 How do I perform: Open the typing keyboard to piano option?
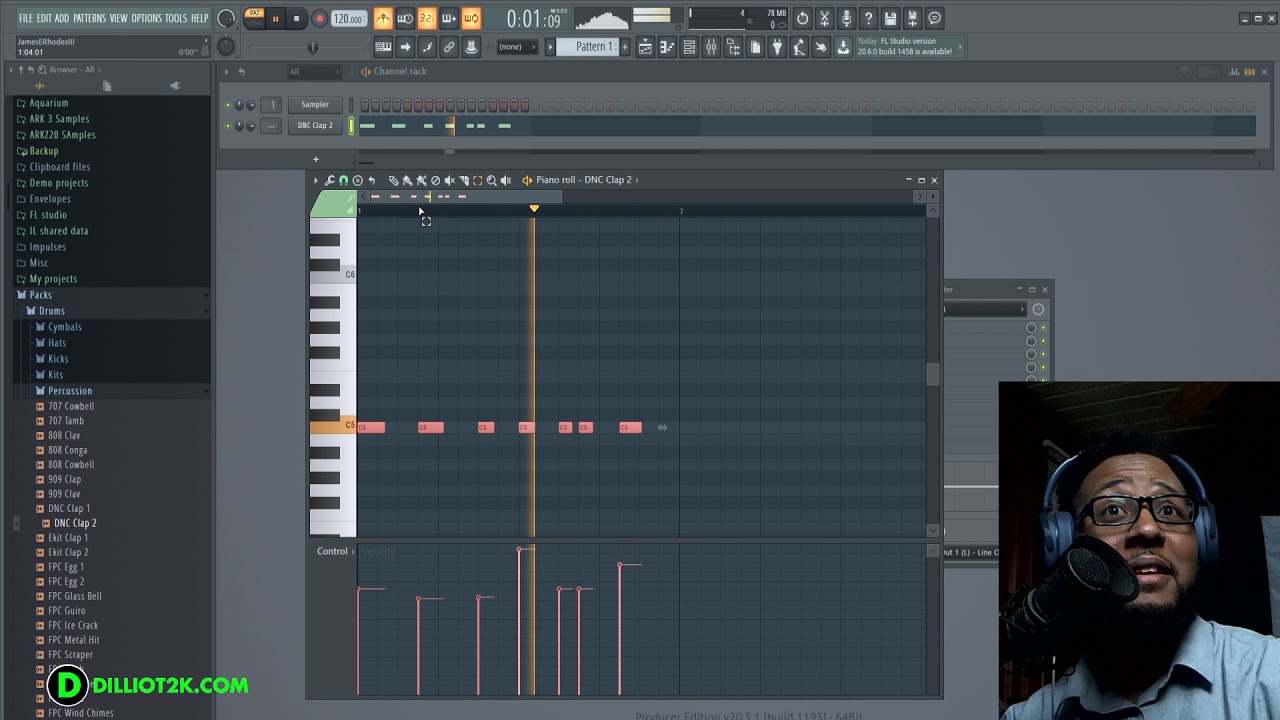pyautogui.click(x=383, y=47)
